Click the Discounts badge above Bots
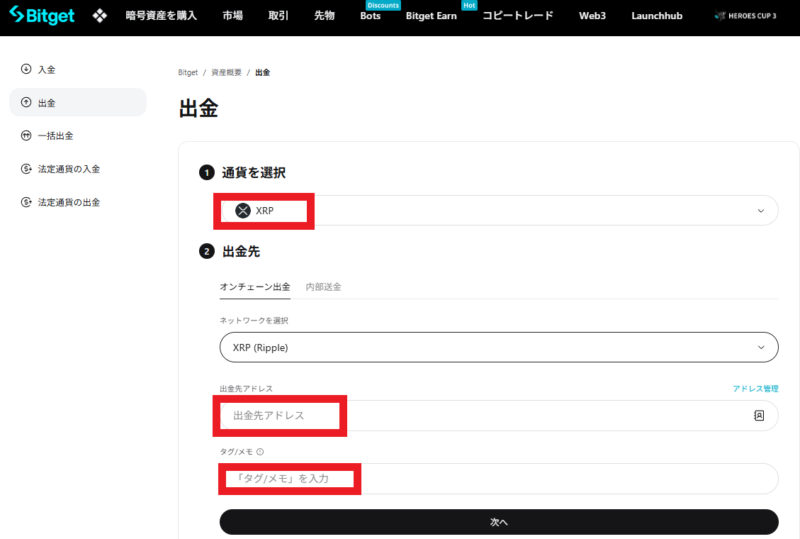The width and height of the screenshot is (800, 539). 383,5
